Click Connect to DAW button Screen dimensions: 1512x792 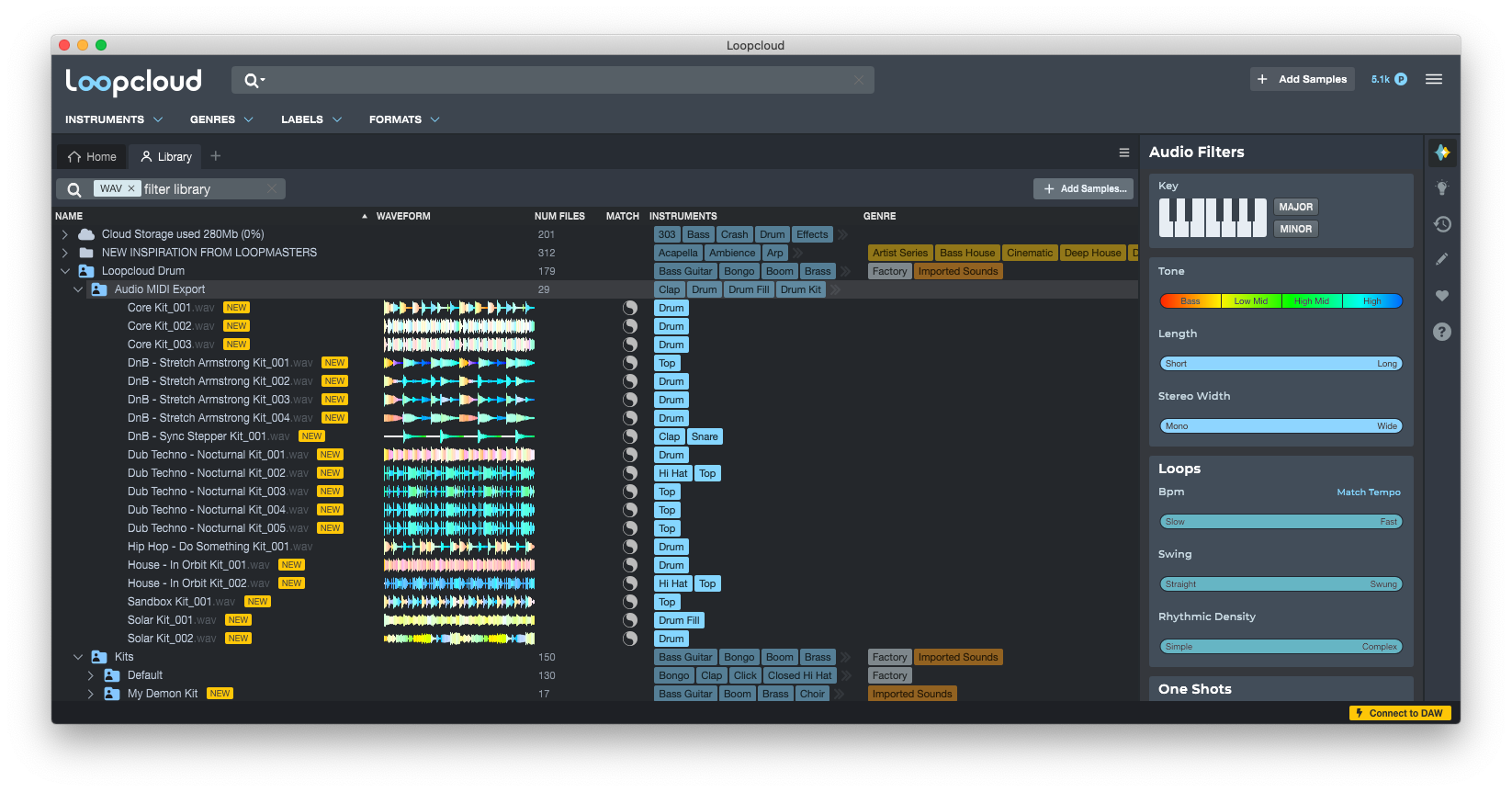(1400, 713)
